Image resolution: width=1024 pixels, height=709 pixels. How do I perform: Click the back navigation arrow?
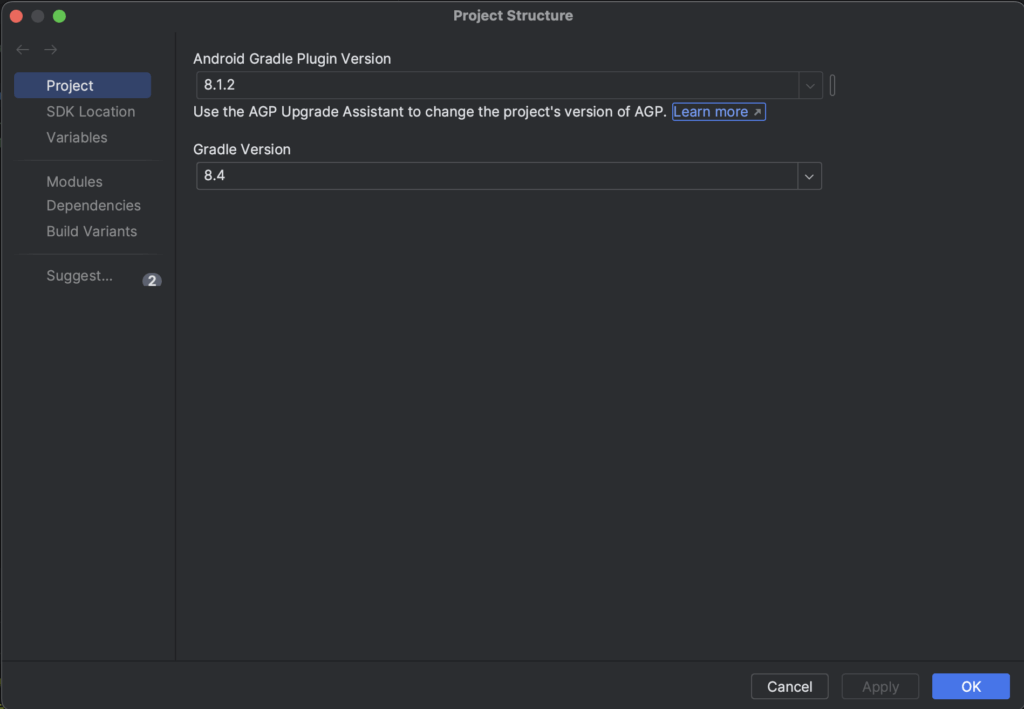point(23,50)
